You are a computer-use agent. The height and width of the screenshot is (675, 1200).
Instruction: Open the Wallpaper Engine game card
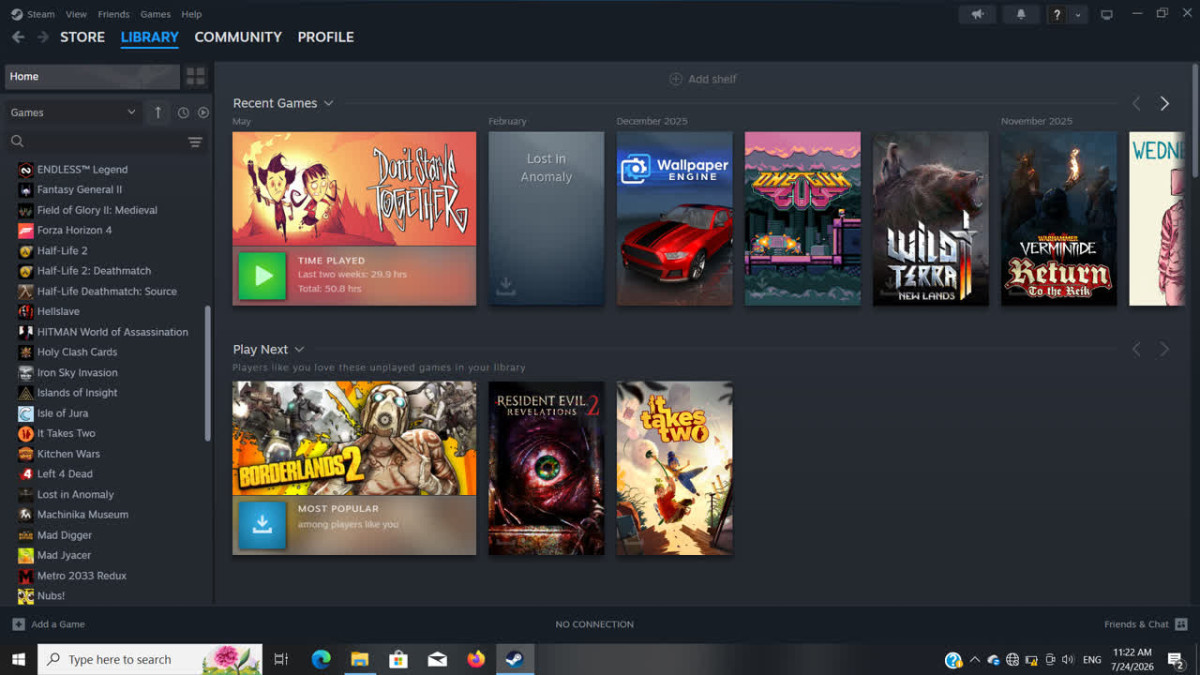pyautogui.click(x=674, y=218)
